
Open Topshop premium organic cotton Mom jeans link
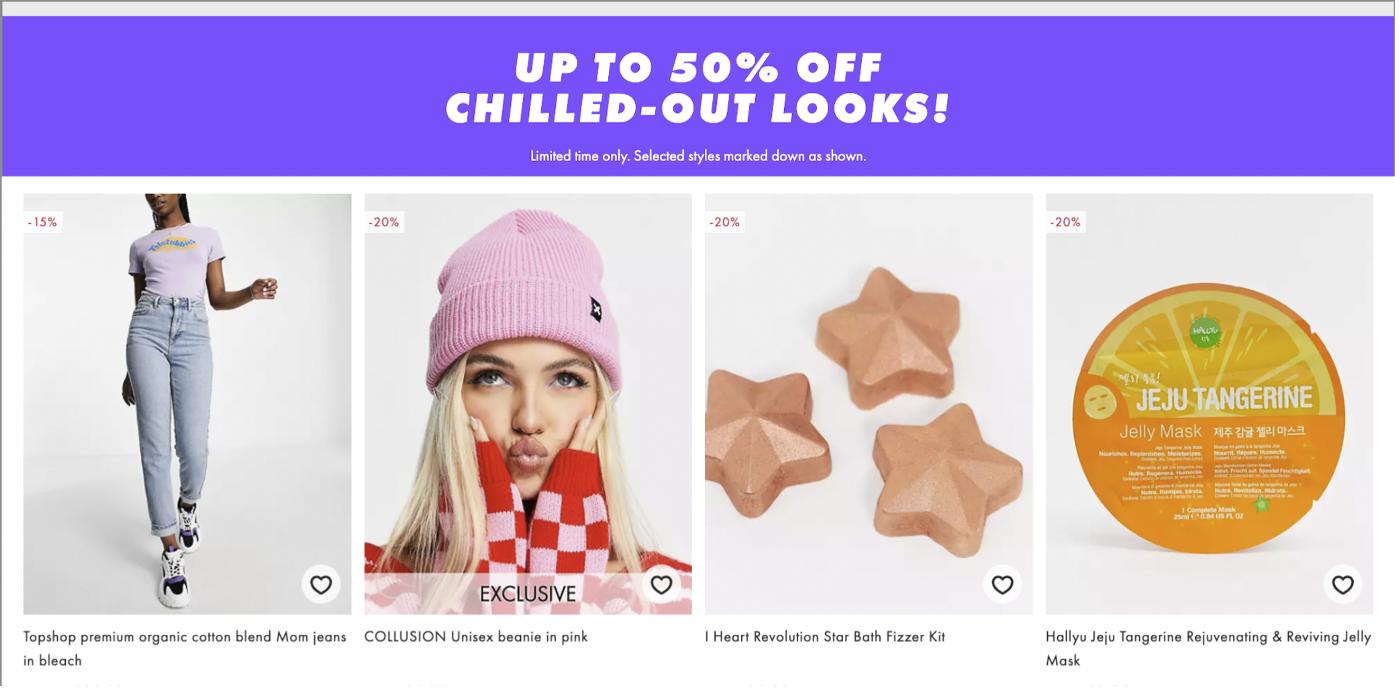(185, 649)
